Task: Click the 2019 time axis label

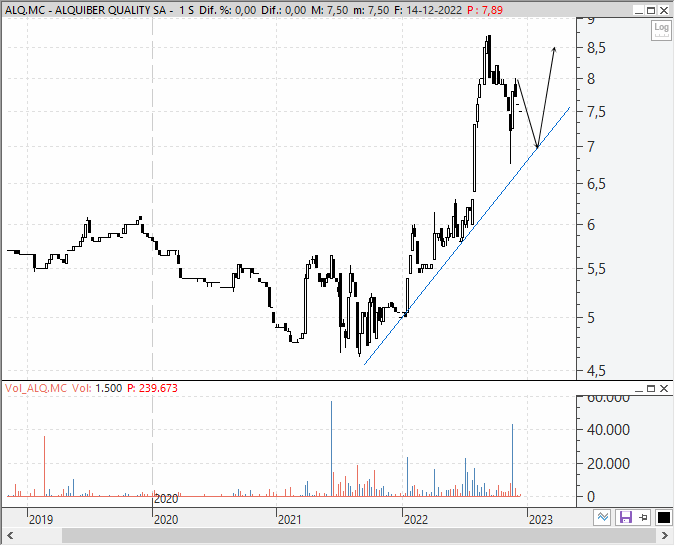Action: point(41,520)
